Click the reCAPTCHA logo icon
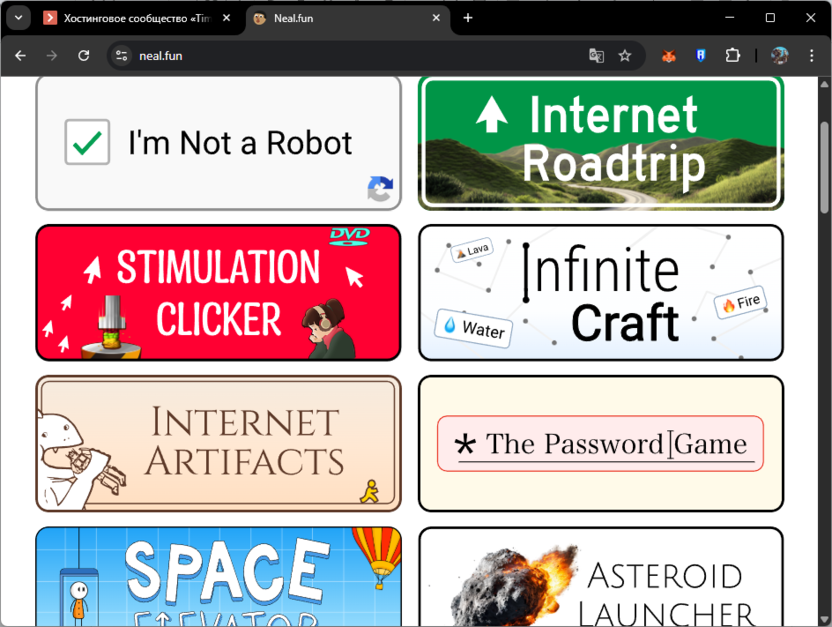Image resolution: width=832 pixels, height=627 pixels. (x=380, y=188)
